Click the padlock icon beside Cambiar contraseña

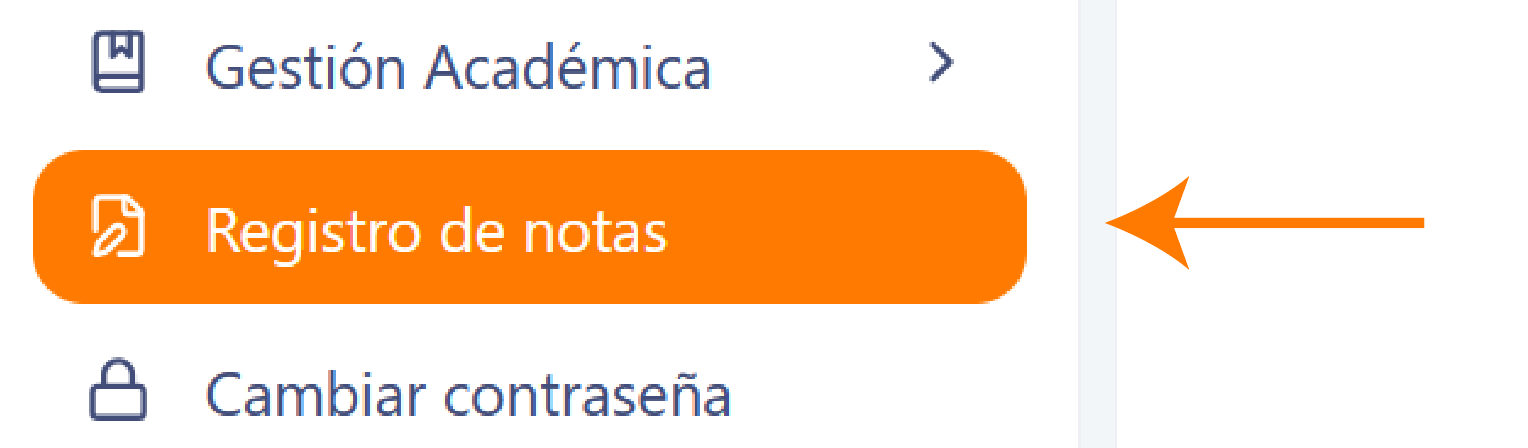[x=119, y=391]
